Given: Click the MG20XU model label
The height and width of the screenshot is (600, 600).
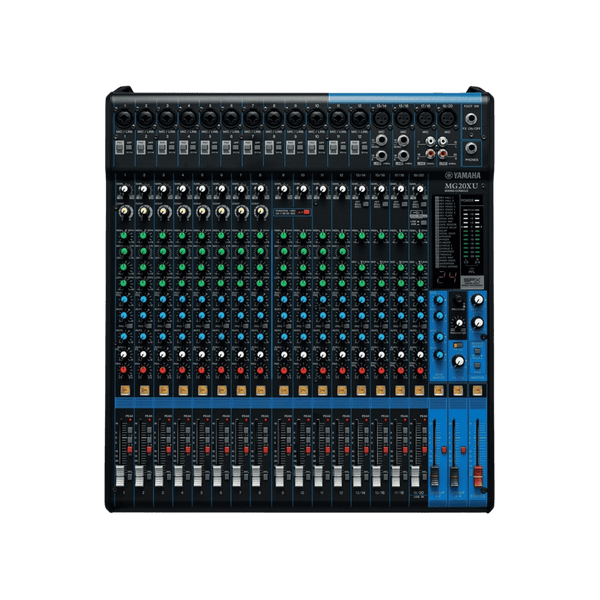Looking at the screenshot, I should (x=461, y=186).
